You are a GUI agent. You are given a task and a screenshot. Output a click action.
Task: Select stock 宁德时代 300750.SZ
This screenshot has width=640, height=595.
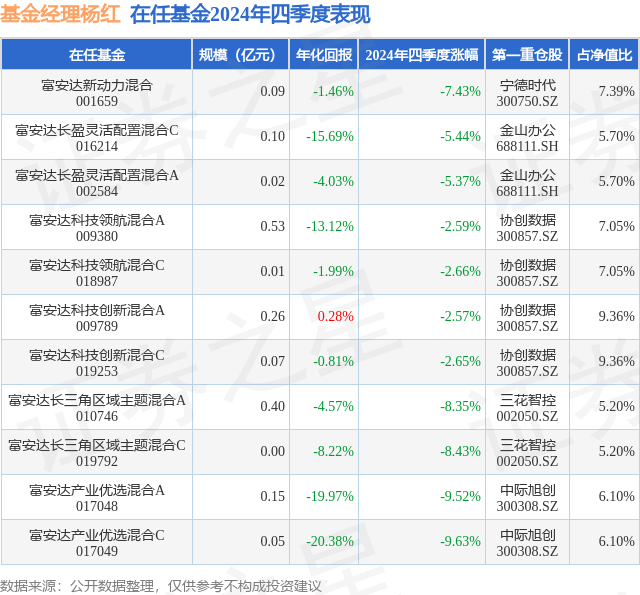(x=527, y=93)
